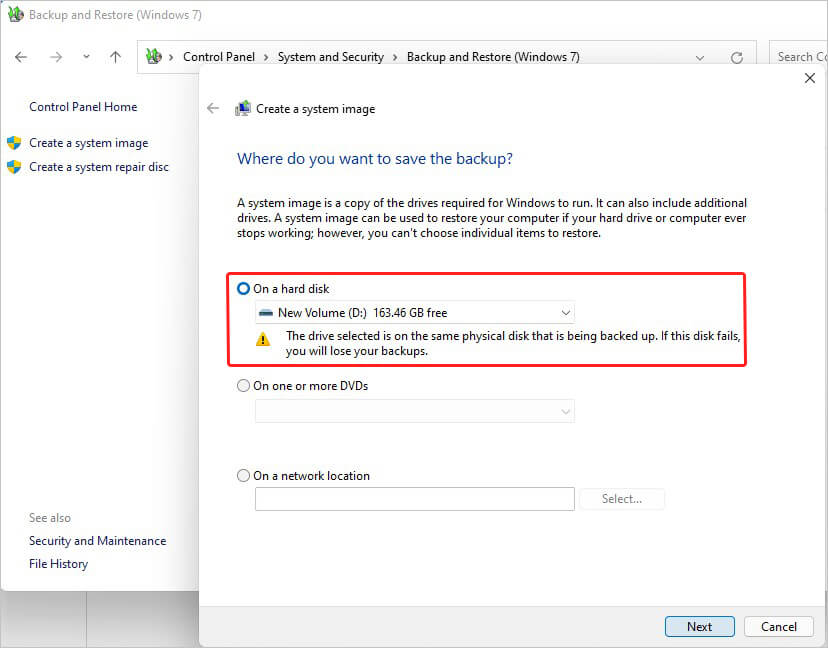Open the DVD drive dropdown
Image resolution: width=828 pixels, height=648 pixels.
click(415, 411)
